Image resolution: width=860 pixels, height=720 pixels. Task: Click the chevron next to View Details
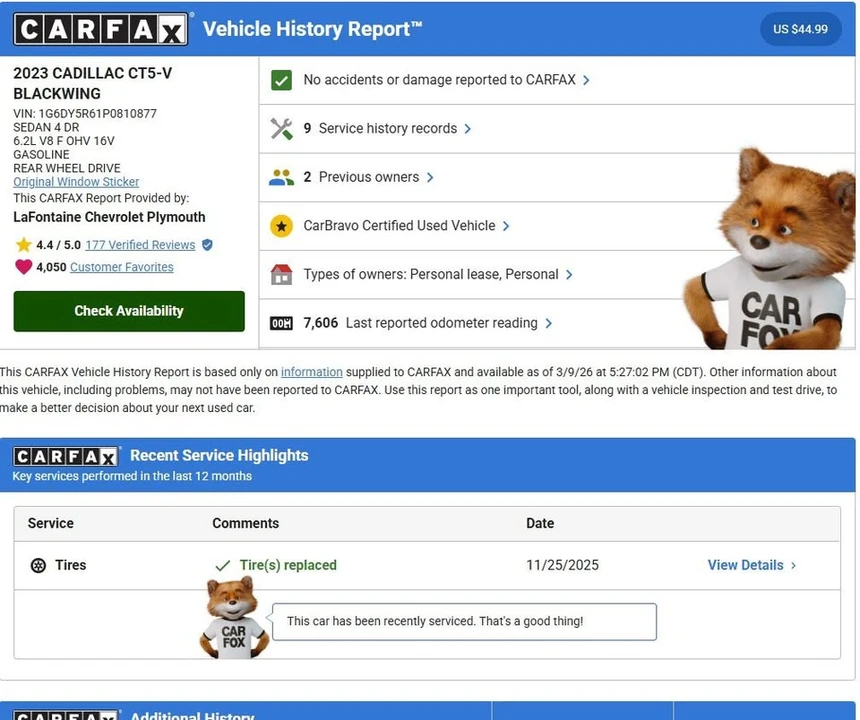click(x=793, y=565)
